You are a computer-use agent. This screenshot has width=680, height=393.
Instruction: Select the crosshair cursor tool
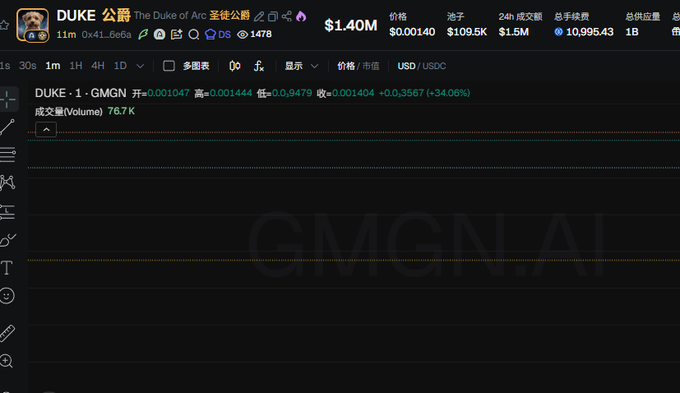[7, 99]
